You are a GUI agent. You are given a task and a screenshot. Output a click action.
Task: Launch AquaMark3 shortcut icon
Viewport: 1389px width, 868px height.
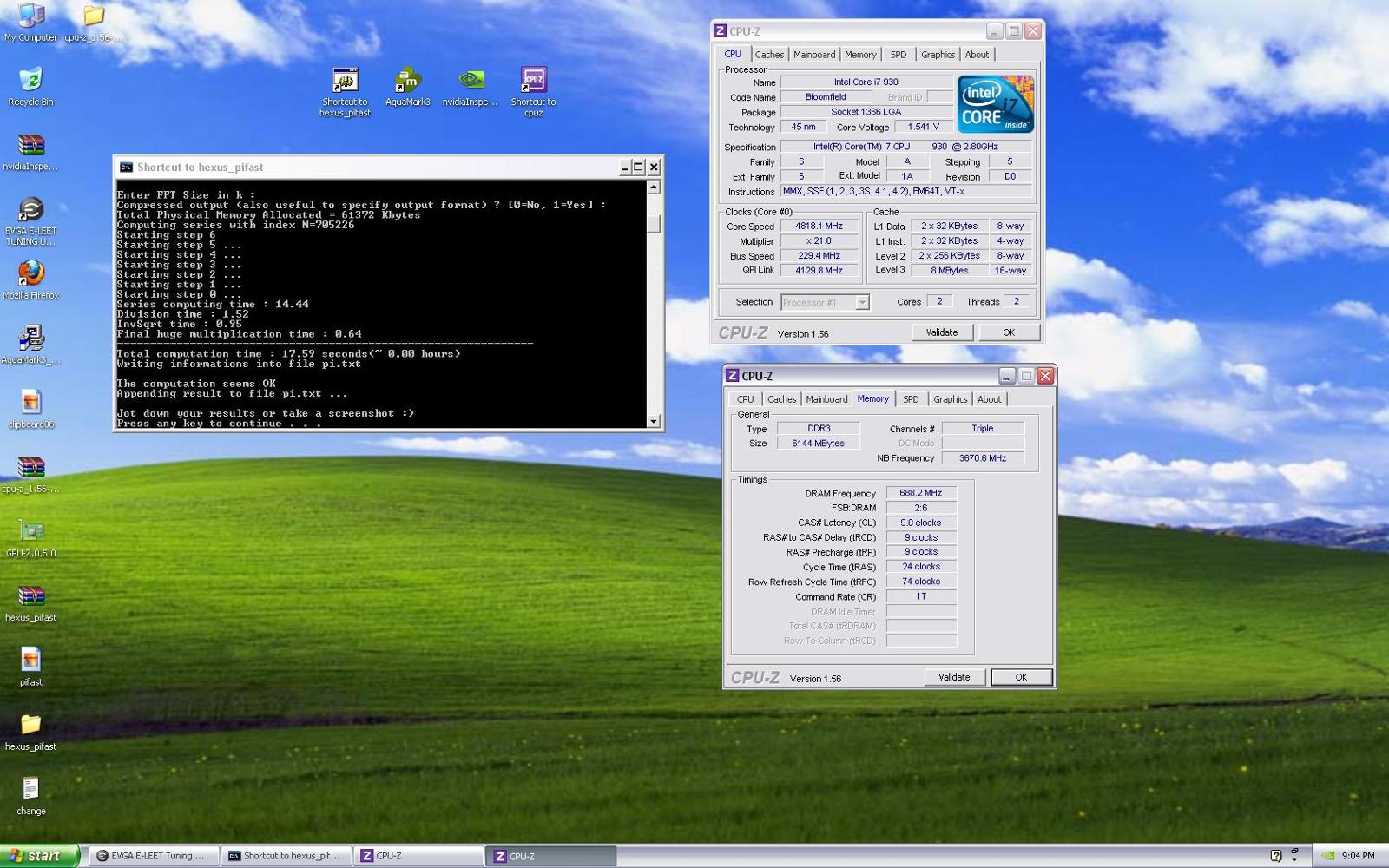pos(407,87)
